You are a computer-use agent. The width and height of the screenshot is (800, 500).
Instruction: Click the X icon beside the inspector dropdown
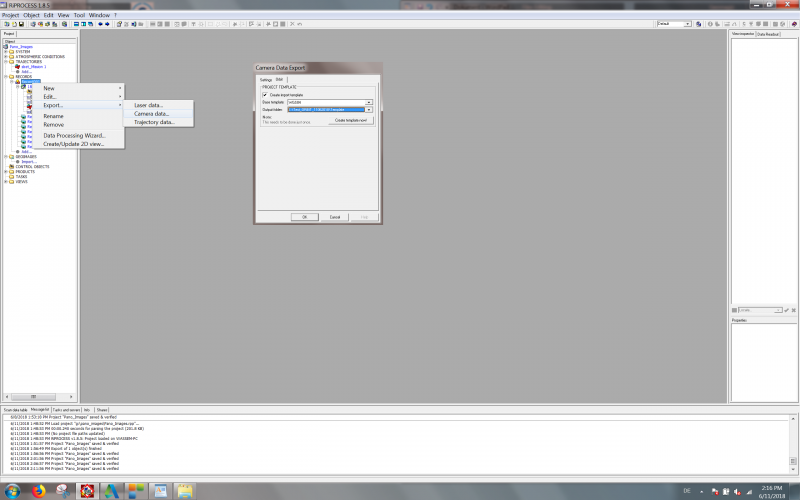click(x=793, y=310)
